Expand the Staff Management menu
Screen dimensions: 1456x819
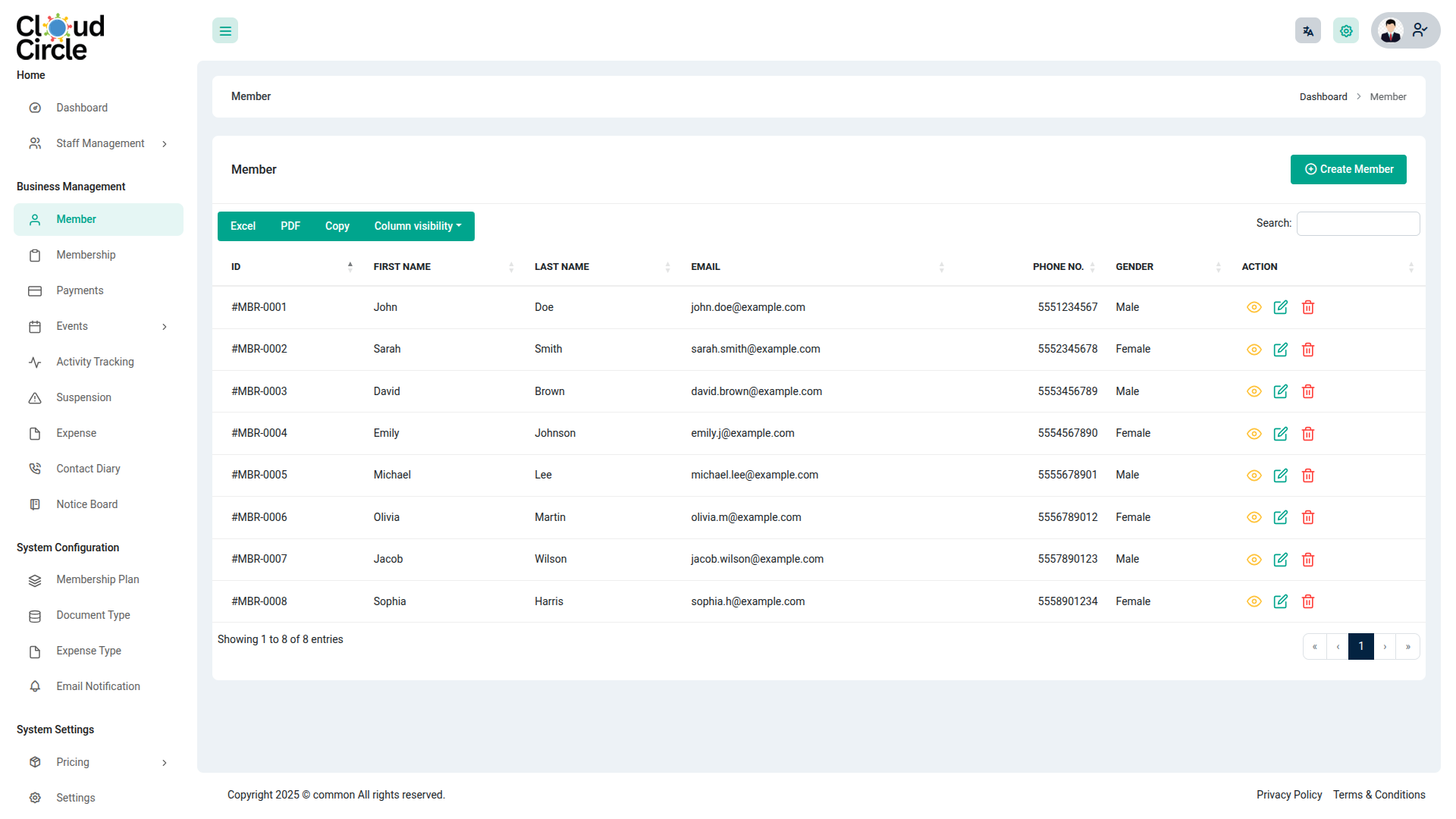pos(99,143)
